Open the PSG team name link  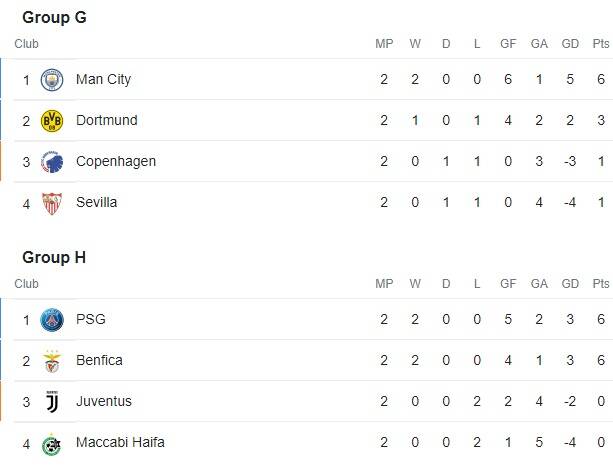pos(90,320)
